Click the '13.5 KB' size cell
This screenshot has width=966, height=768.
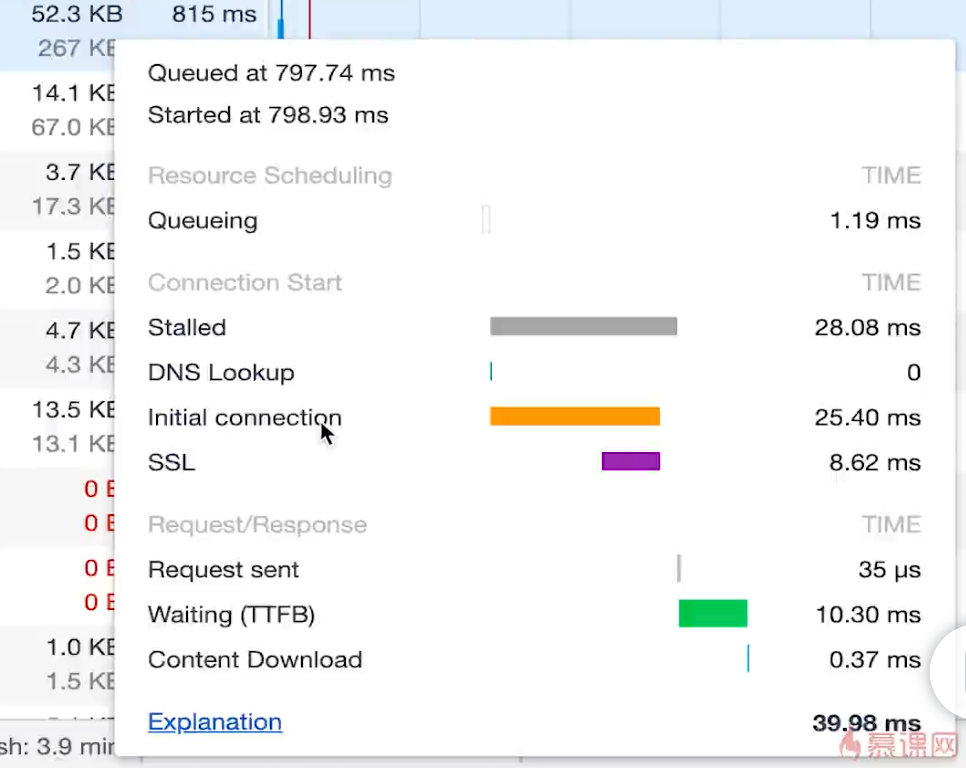coord(73,410)
